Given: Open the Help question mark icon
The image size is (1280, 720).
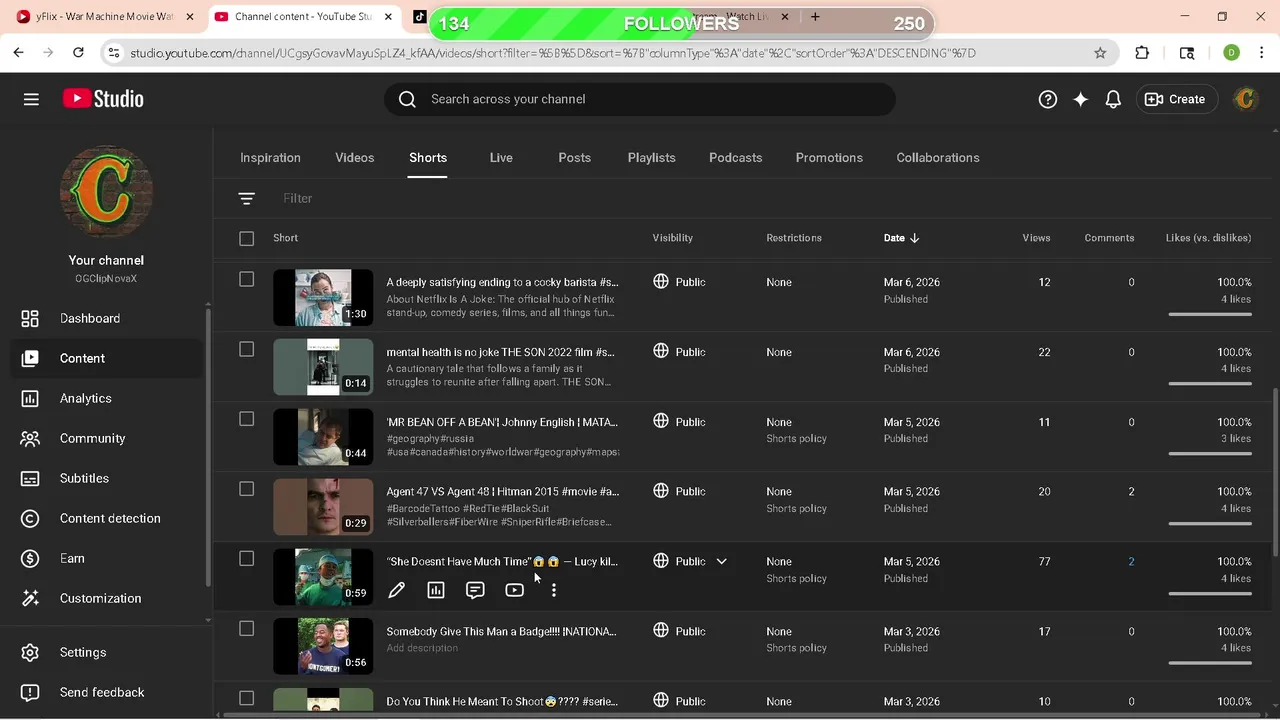Looking at the screenshot, I should pos(1047,99).
